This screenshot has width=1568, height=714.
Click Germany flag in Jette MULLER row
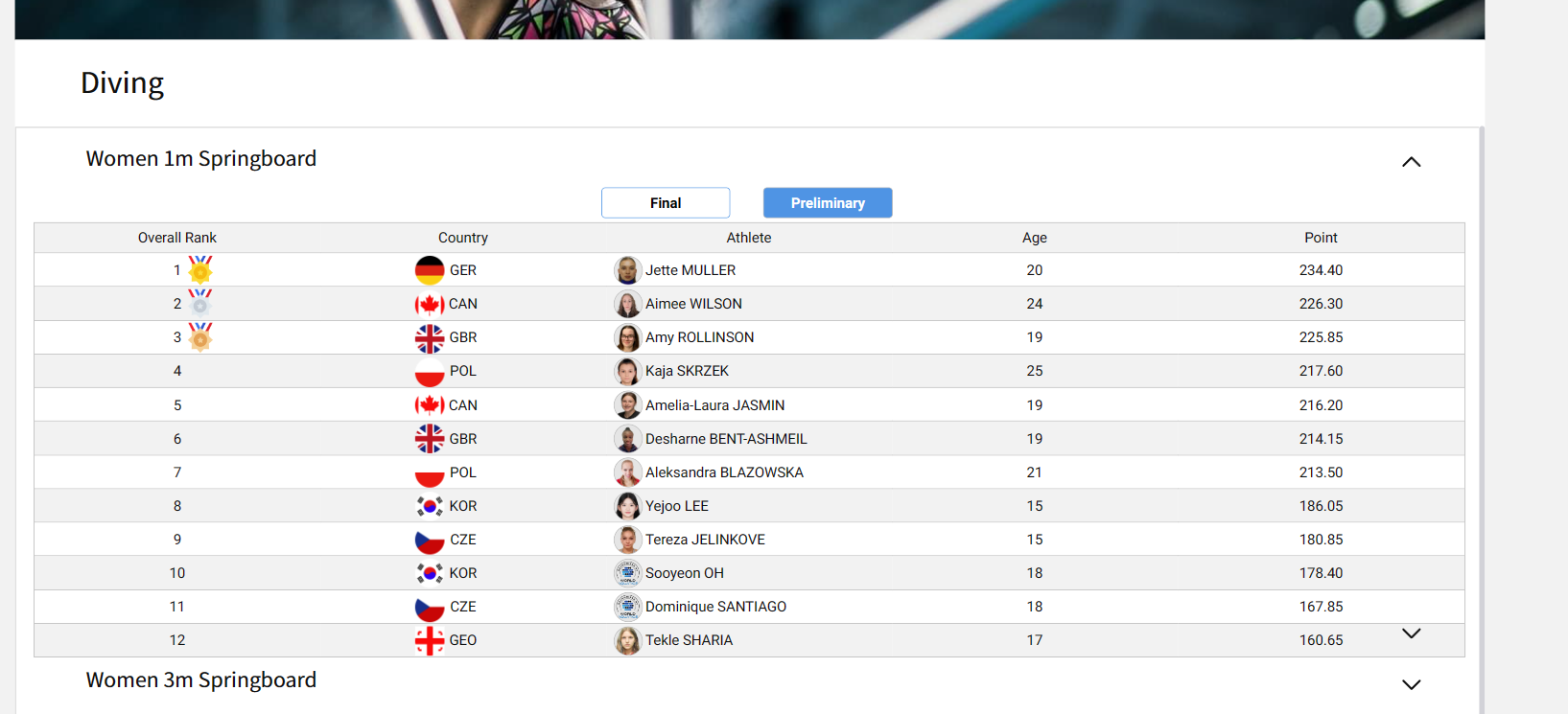pos(430,270)
